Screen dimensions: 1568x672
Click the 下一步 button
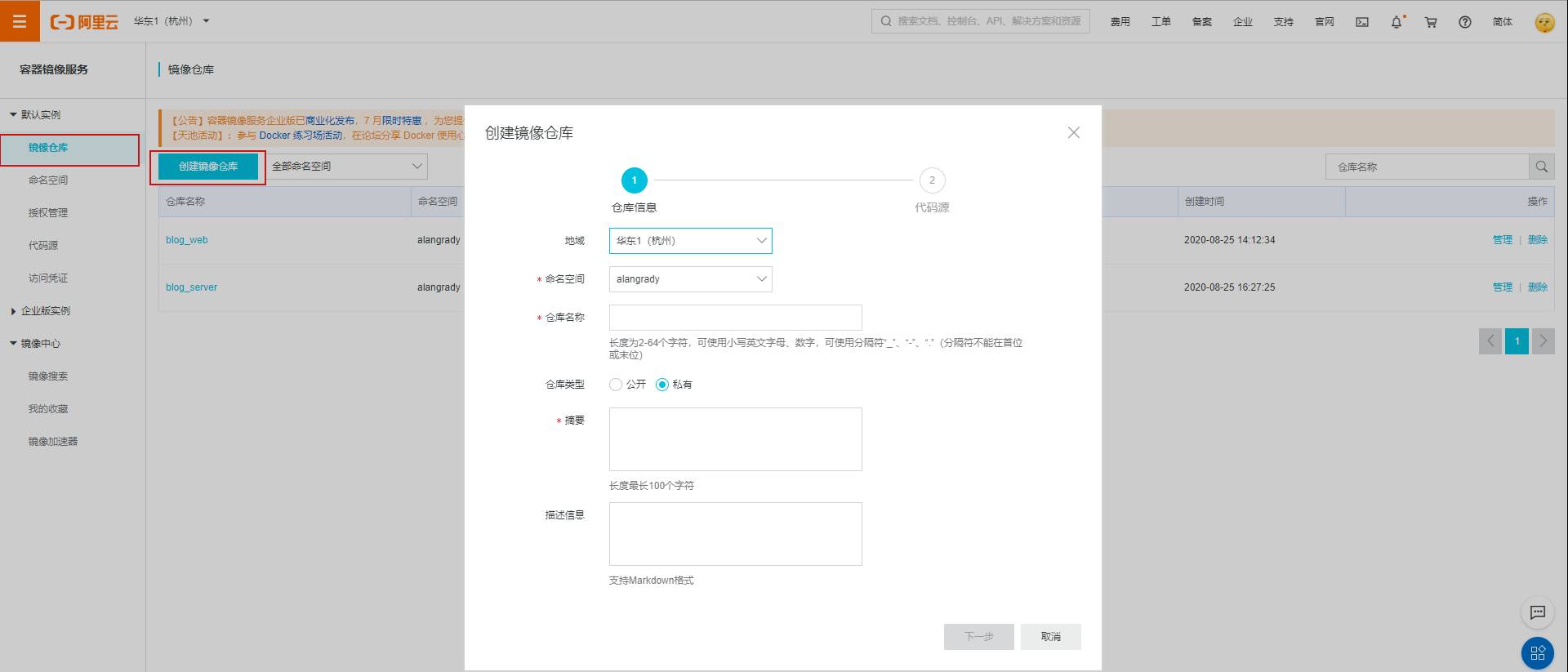tap(978, 637)
